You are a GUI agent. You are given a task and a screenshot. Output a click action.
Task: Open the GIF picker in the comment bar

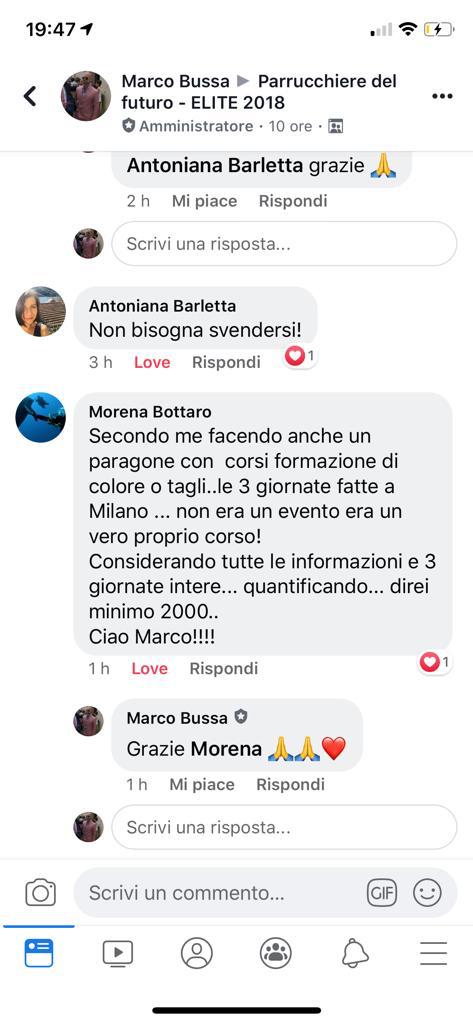[382, 893]
